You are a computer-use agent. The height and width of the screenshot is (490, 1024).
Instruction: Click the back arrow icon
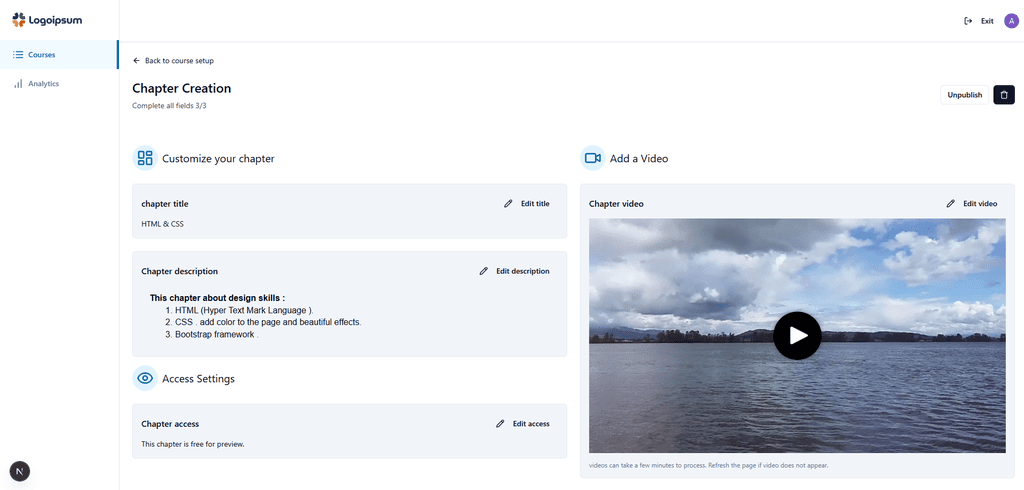pos(136,61)
